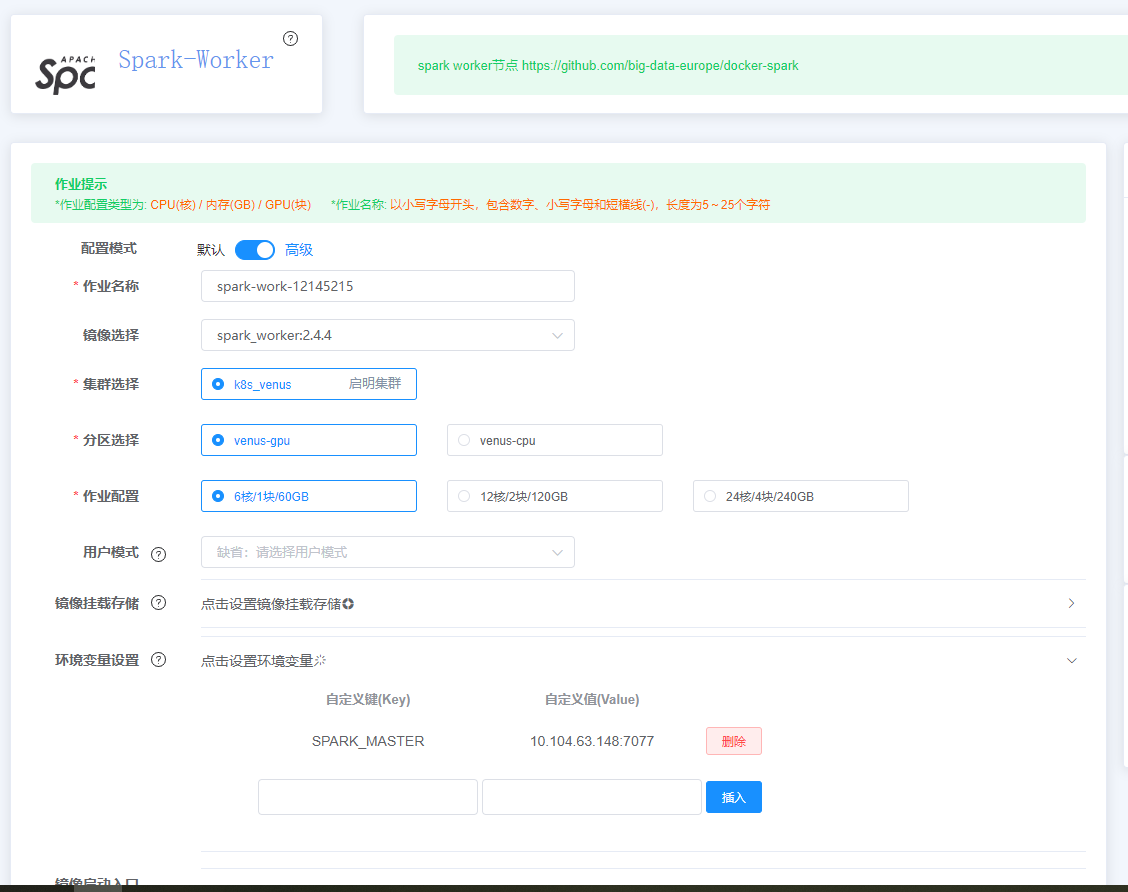Click the empty custom Key input field
1128x892 pixels.
368,797
